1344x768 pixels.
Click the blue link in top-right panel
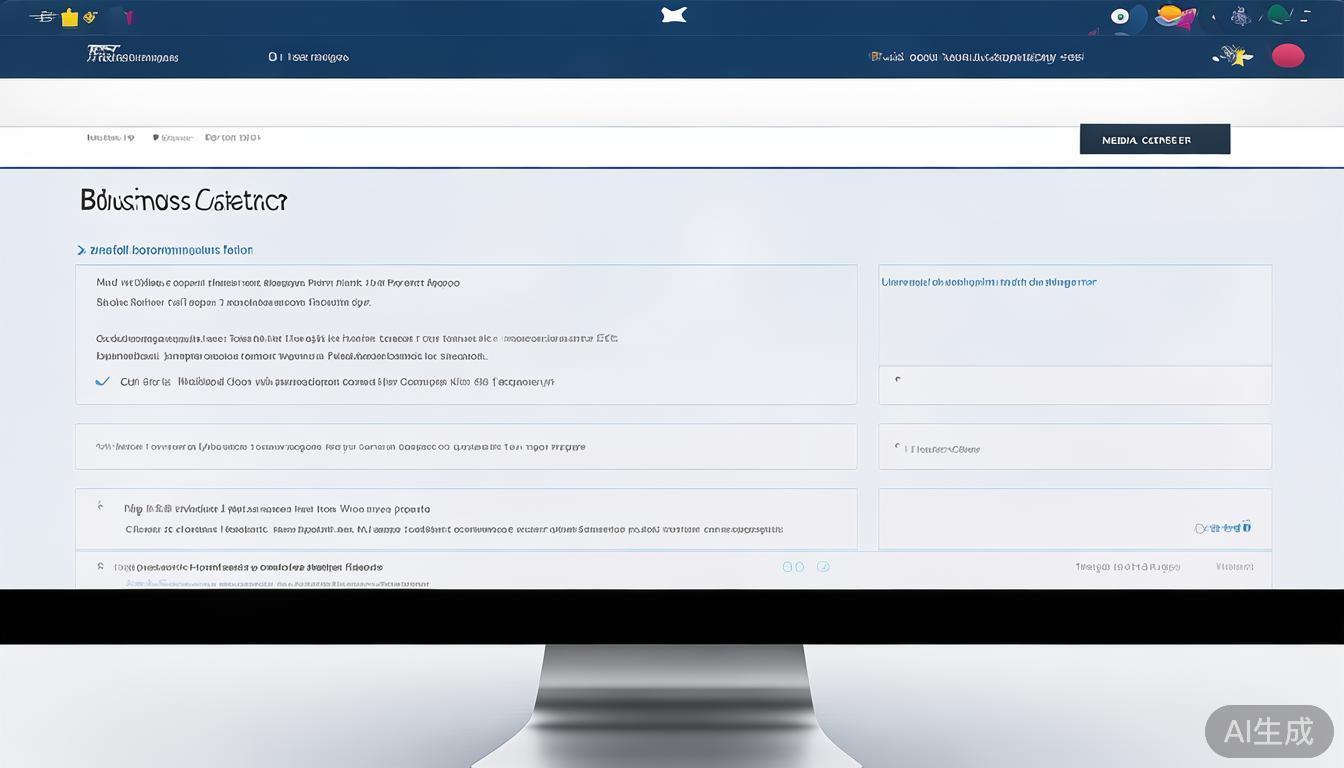coord(988,282)
